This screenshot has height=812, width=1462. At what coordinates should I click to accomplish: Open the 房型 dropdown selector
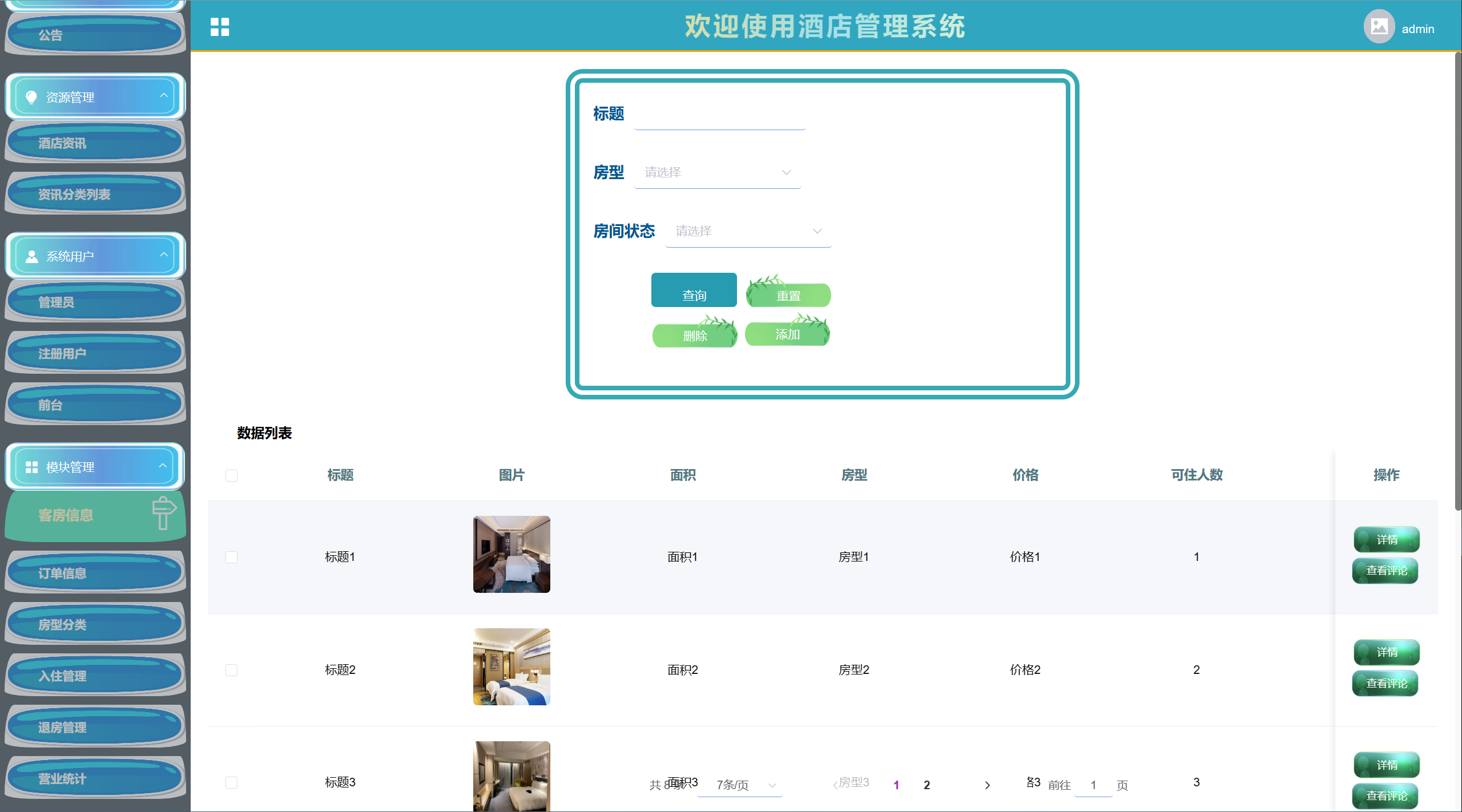click(x=717, y=172)
